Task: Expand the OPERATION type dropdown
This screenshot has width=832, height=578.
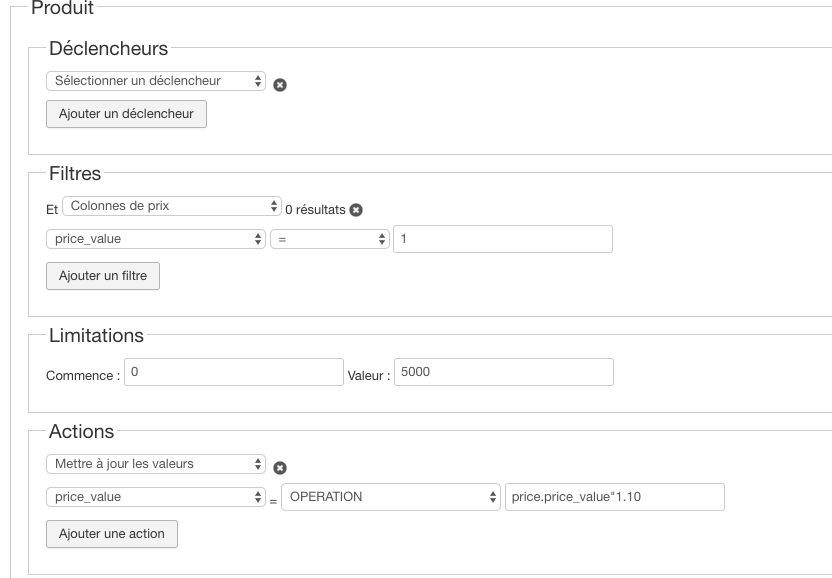Action: (x=390, y=497)
